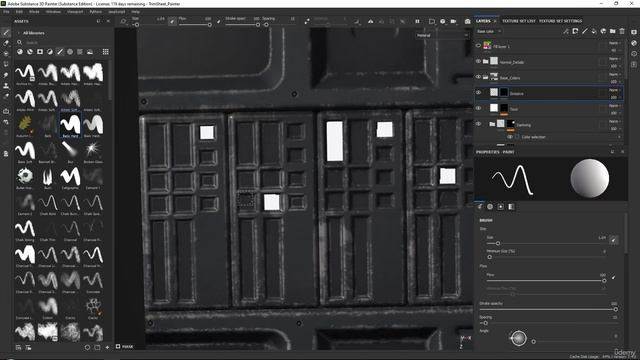This screenshot has height=360, width=640.
Task: Open the Base color channel dropdown
Action: coord(489,31)
